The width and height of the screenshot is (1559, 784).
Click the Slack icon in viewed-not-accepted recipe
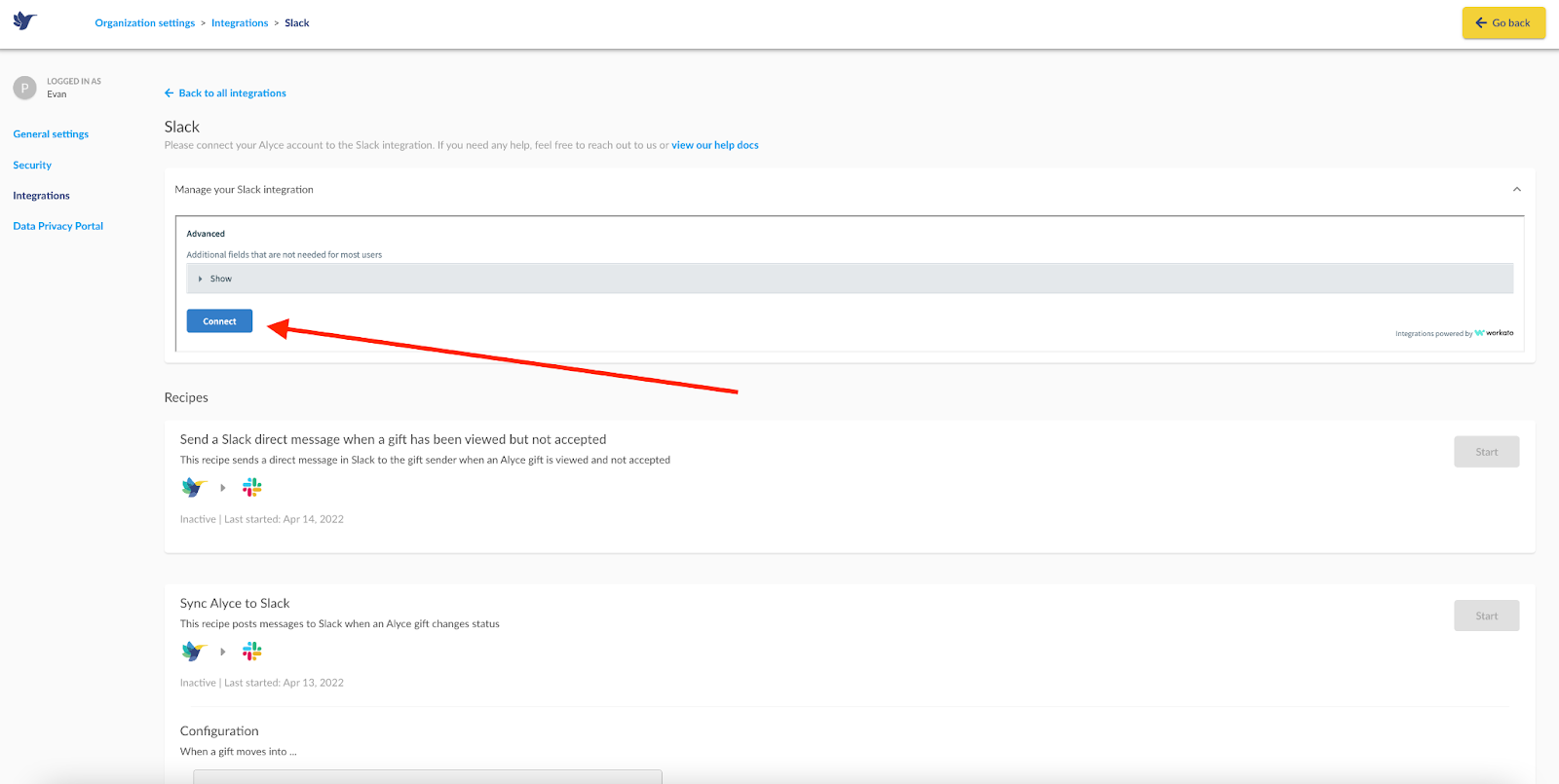click(252, 487)
